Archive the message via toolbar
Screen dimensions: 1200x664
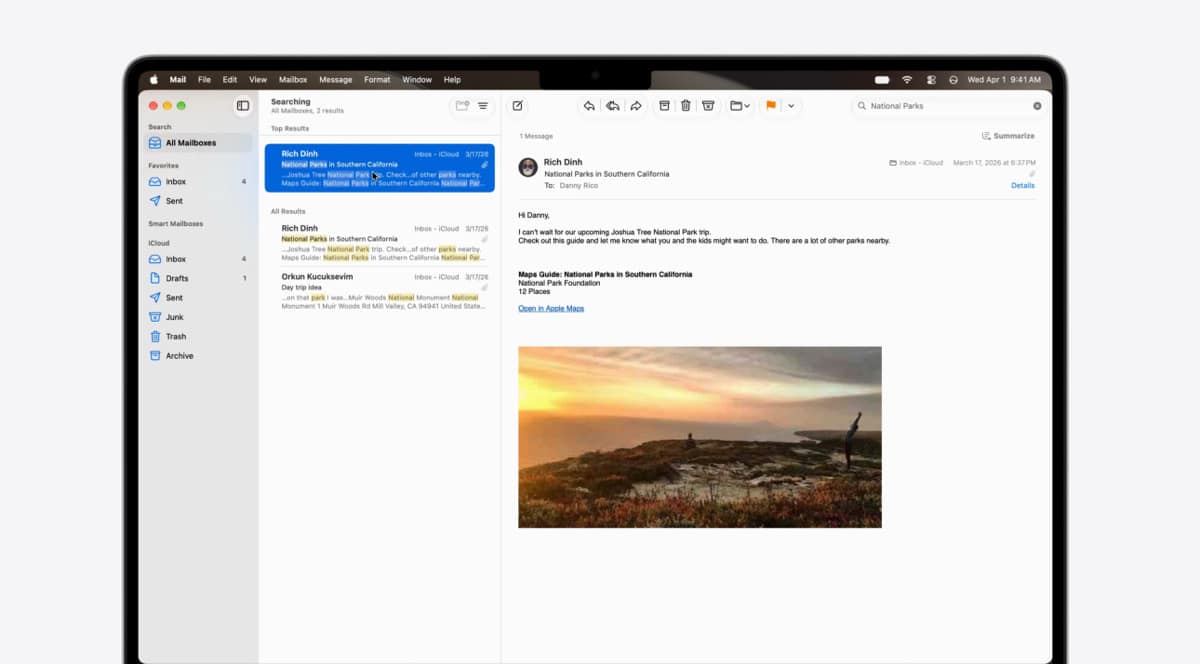664,106
